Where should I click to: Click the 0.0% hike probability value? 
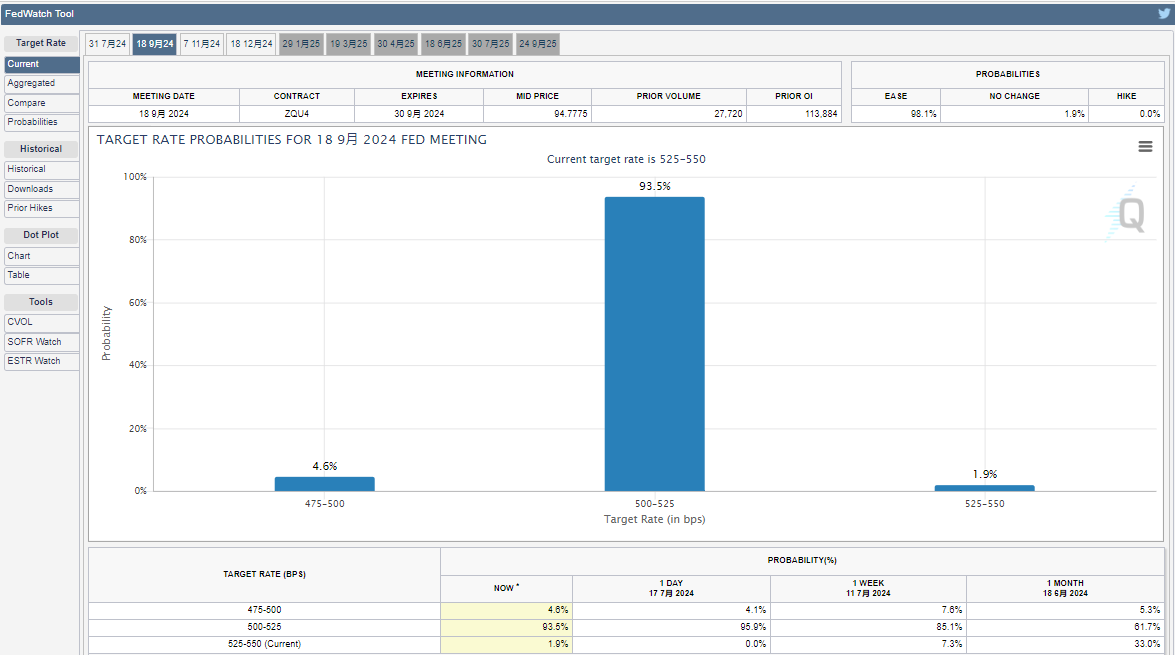[x=1150, y=114]
